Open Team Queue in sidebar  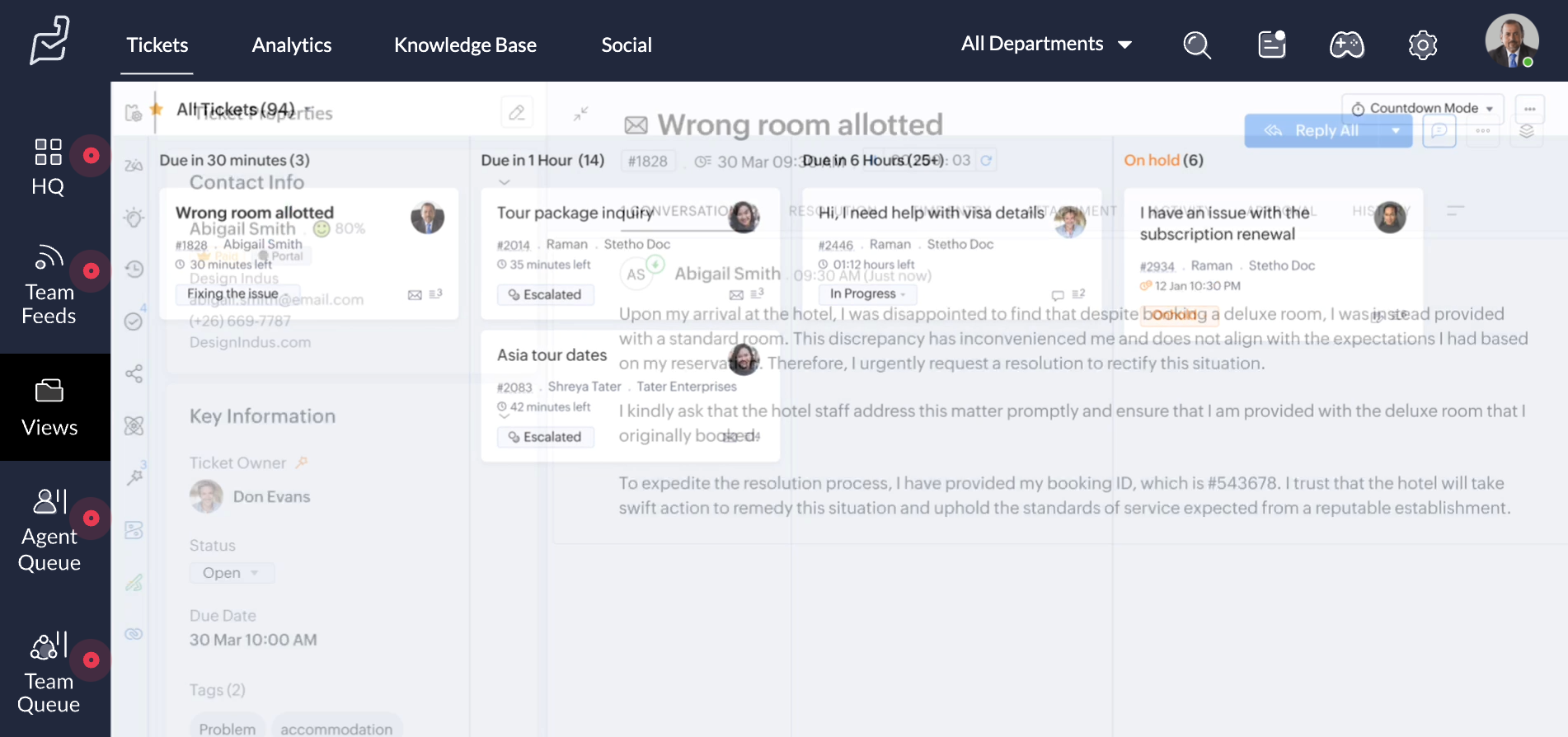[x=49, y=673]
